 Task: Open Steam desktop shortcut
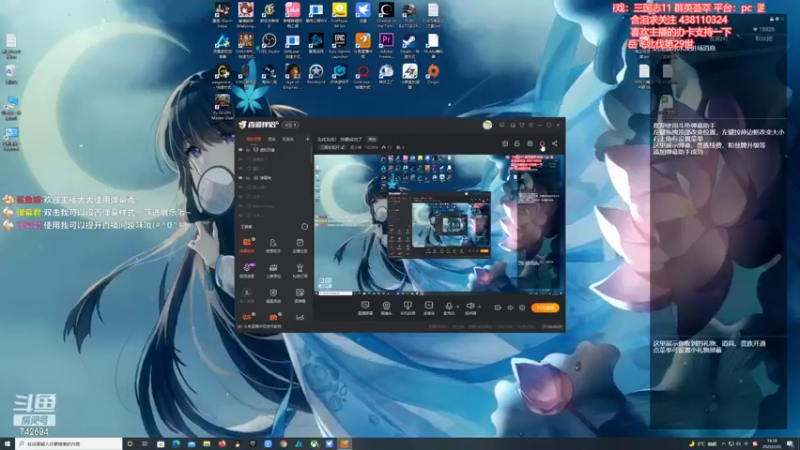[409, 44]
